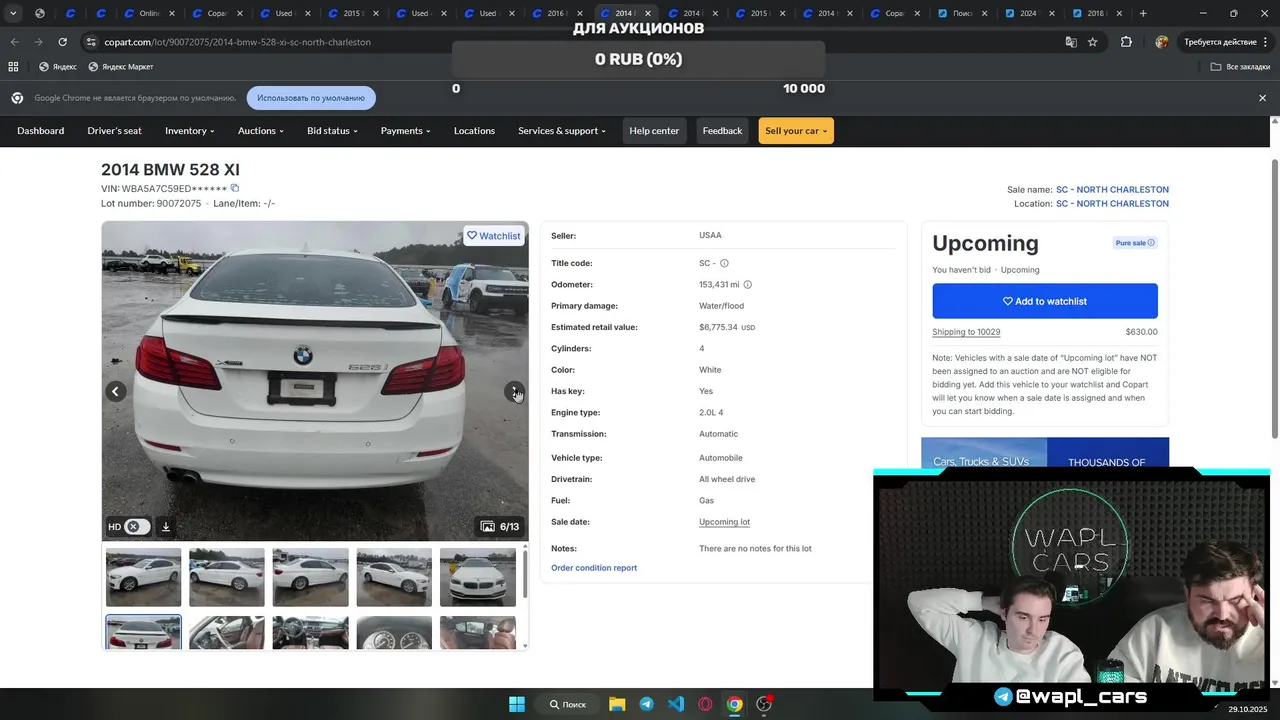Show the Title code info tooltip icon
This screenshot has width=1280, height=720.
click(x=724, y=263)
